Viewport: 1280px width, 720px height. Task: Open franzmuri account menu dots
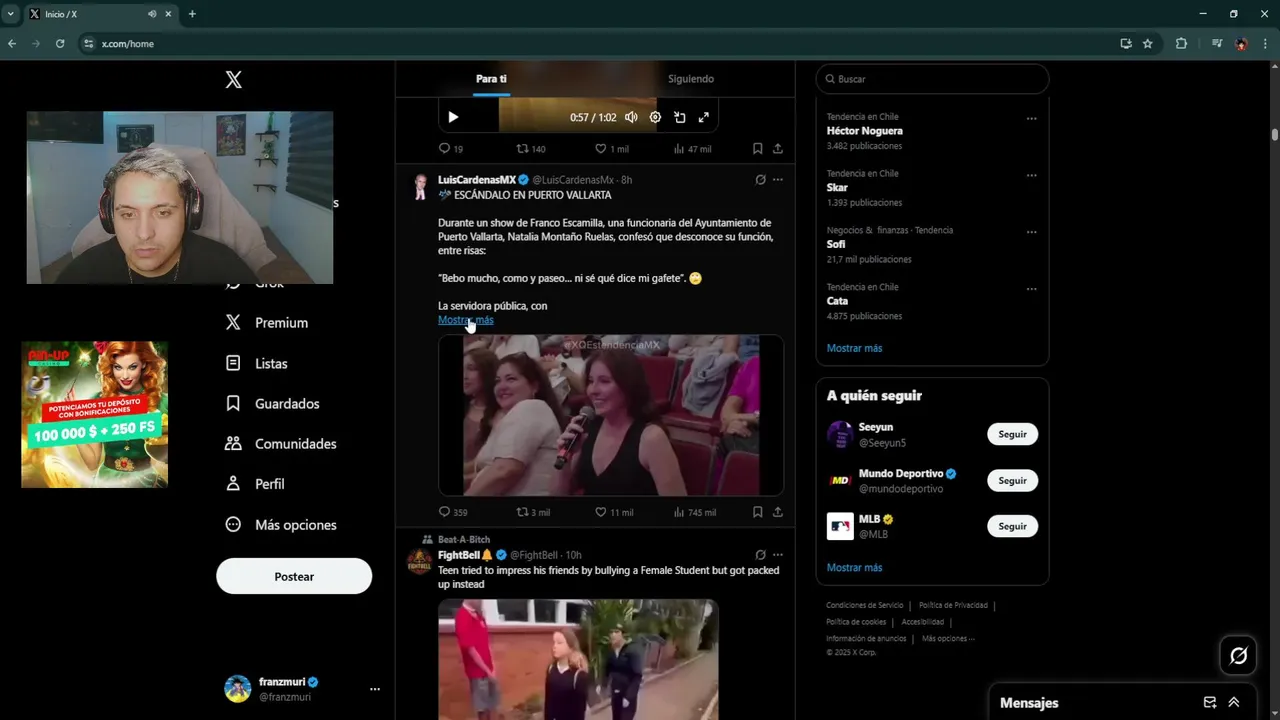click(x=375, y=689)
